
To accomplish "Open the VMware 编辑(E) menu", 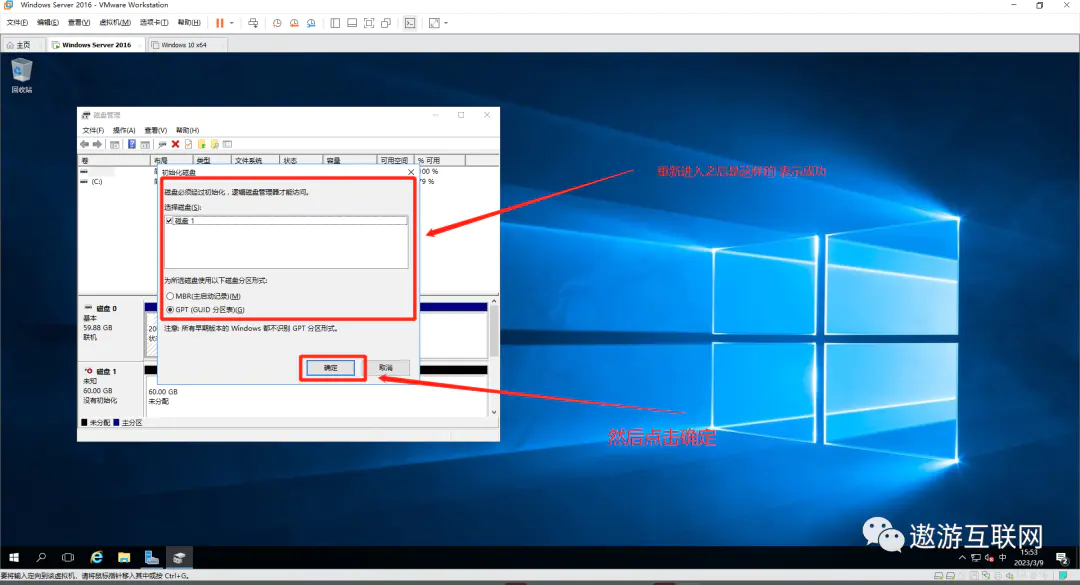I will click(x=48, y=23).
